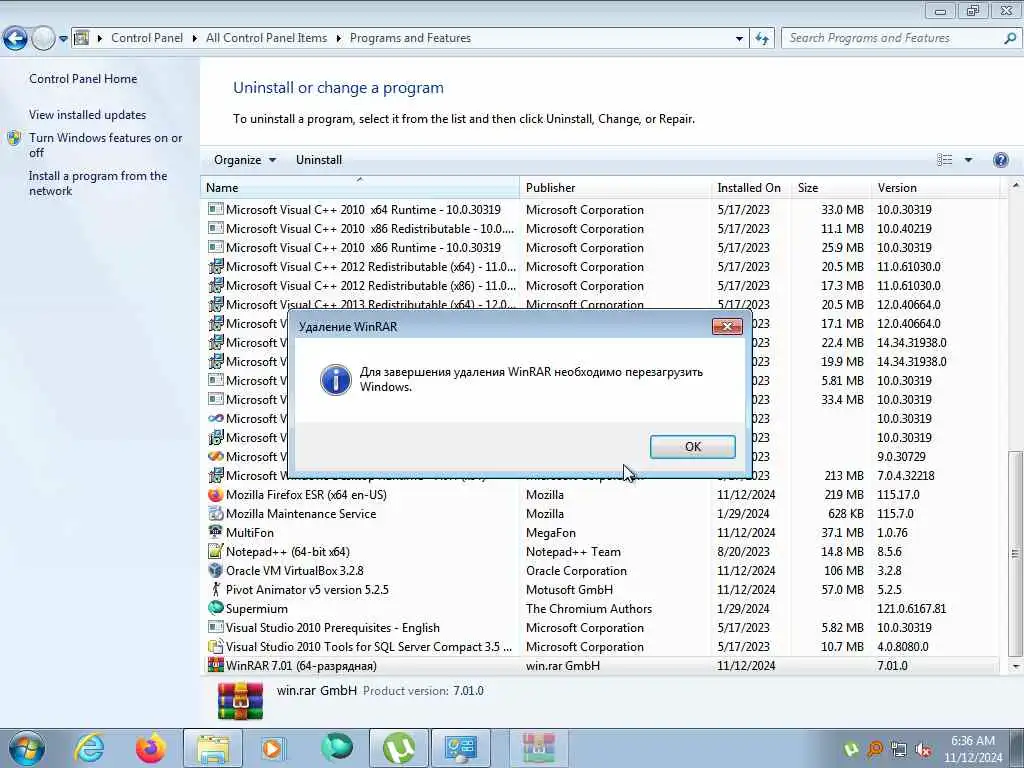Image resolution: width=1024 pixels, height=768 pixels.
Task: Click the list scrollbar down arrow
Action: pos(1016,666)
